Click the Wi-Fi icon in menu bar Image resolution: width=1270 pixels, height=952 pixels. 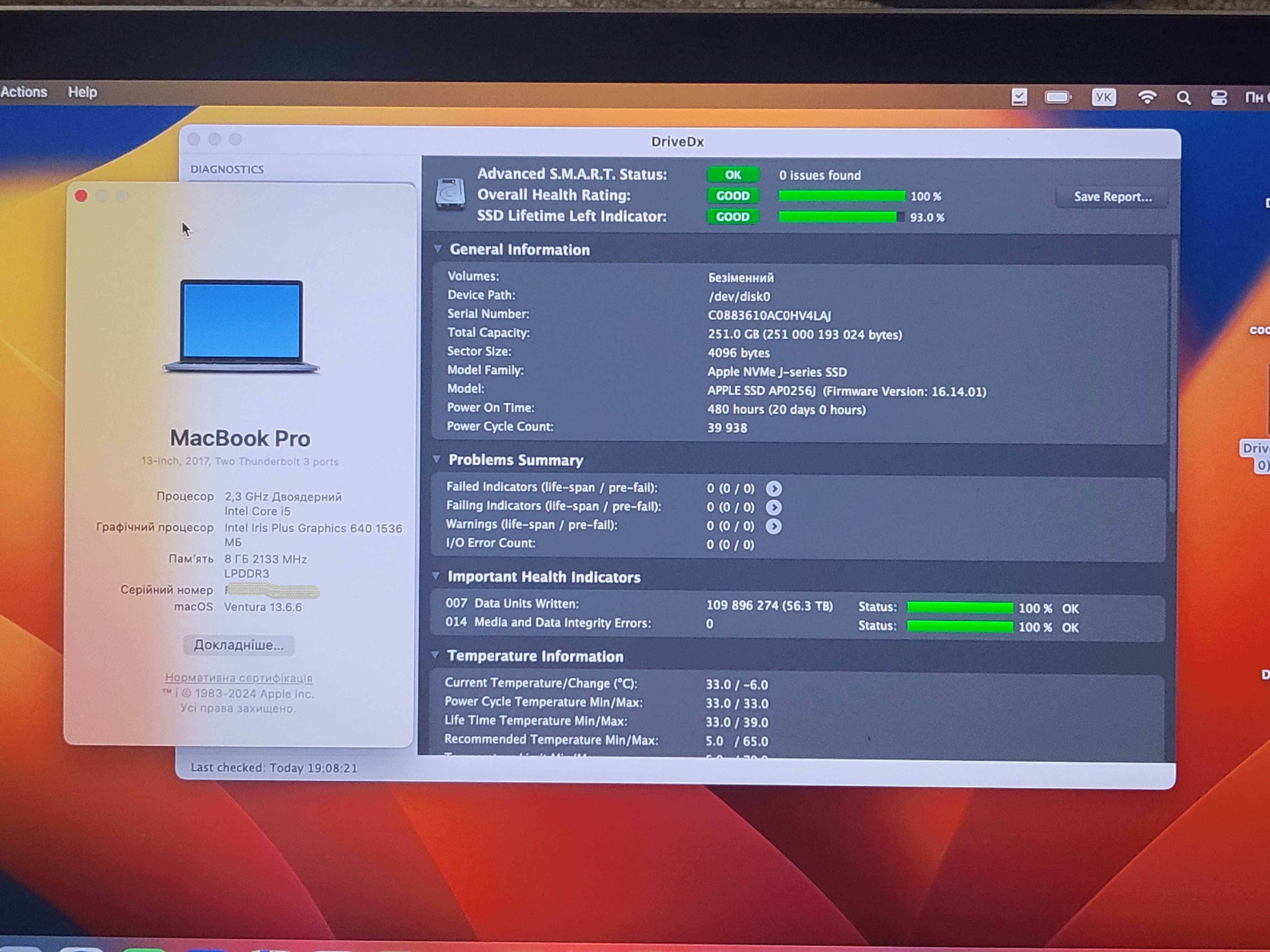point(1146,97)
